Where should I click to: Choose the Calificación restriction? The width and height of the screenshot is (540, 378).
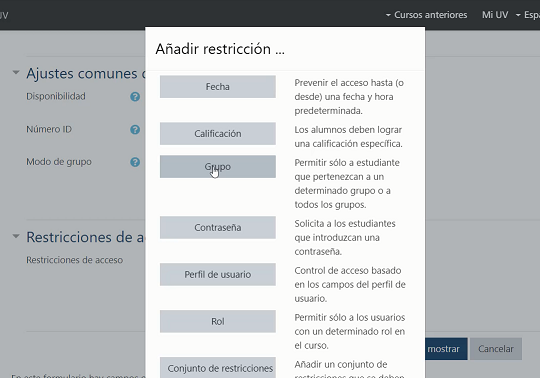pos(218,134)
